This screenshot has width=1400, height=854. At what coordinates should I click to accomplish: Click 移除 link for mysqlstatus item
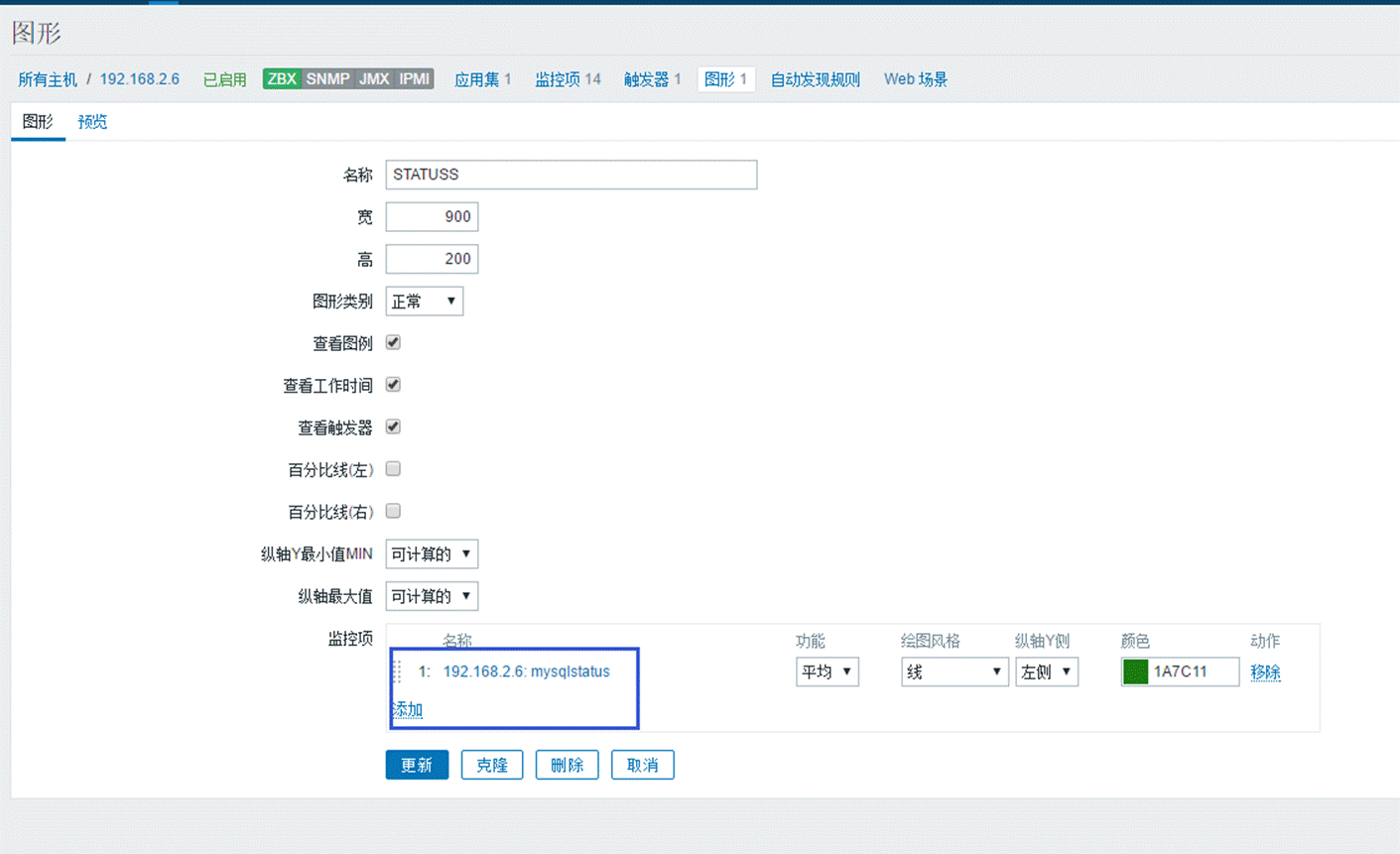pyautogui.click(x=1265, y=671)
